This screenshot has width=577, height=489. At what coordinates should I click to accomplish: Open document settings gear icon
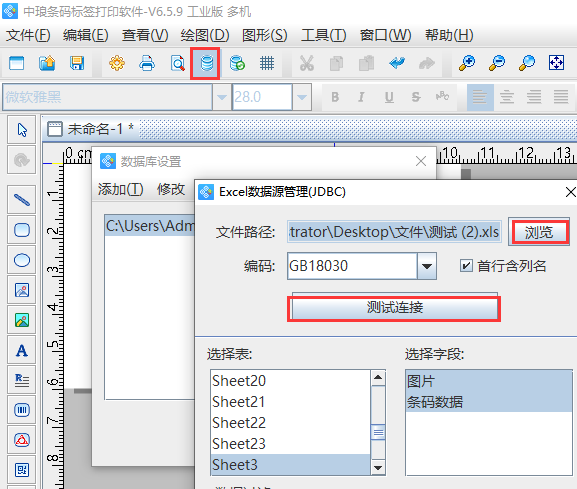coord(117,63)
